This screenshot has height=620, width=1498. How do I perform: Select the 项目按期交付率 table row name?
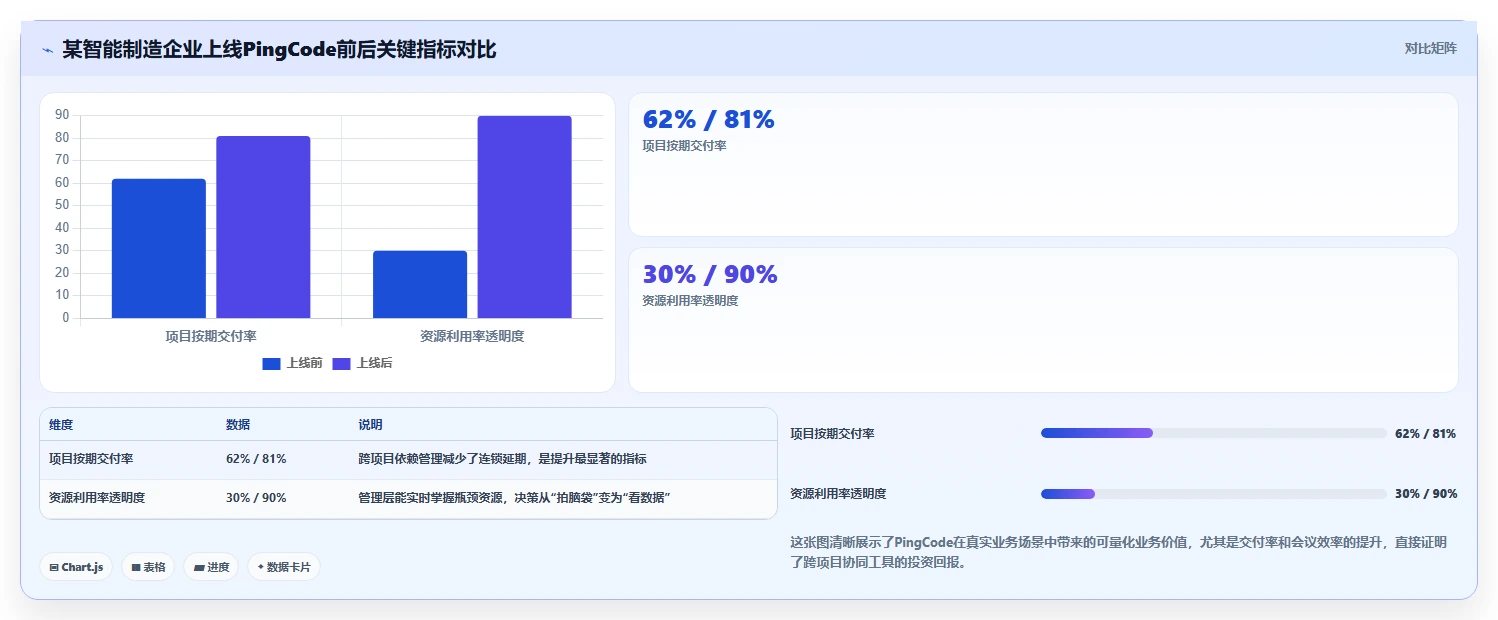tap(91, 459)
